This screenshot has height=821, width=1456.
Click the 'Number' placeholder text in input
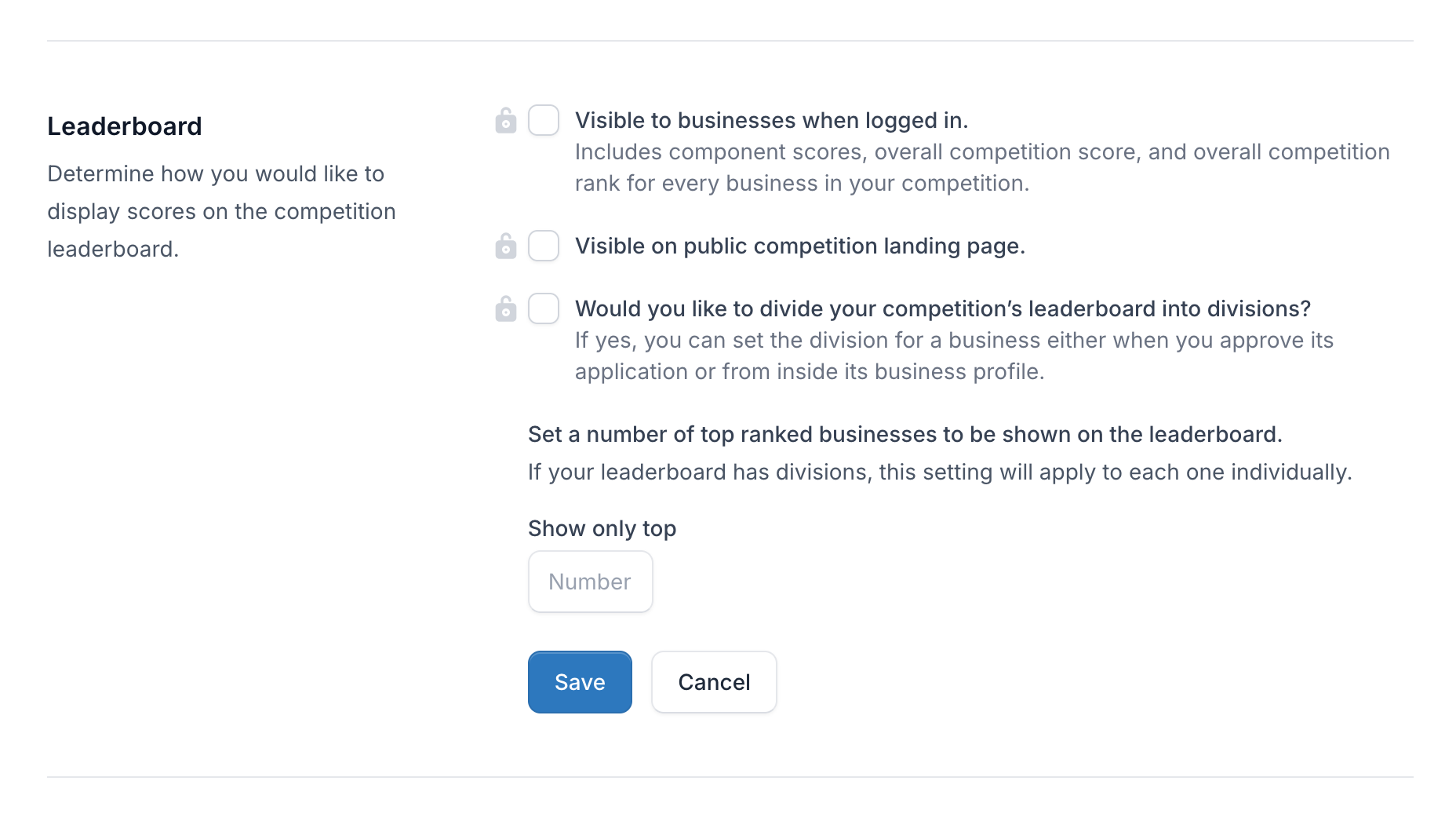589,582
